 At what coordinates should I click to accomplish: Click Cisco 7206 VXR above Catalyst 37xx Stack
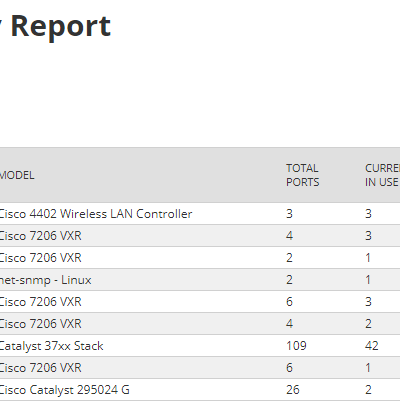(x=40, y=324)
